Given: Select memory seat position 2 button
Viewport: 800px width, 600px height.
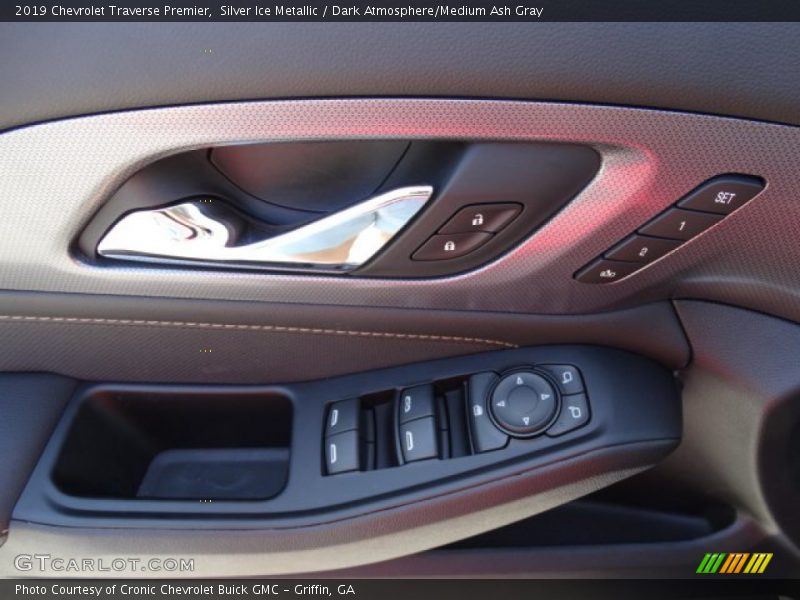Looking at the screenshot, I should pyautogui.click(x=643, y=251).
